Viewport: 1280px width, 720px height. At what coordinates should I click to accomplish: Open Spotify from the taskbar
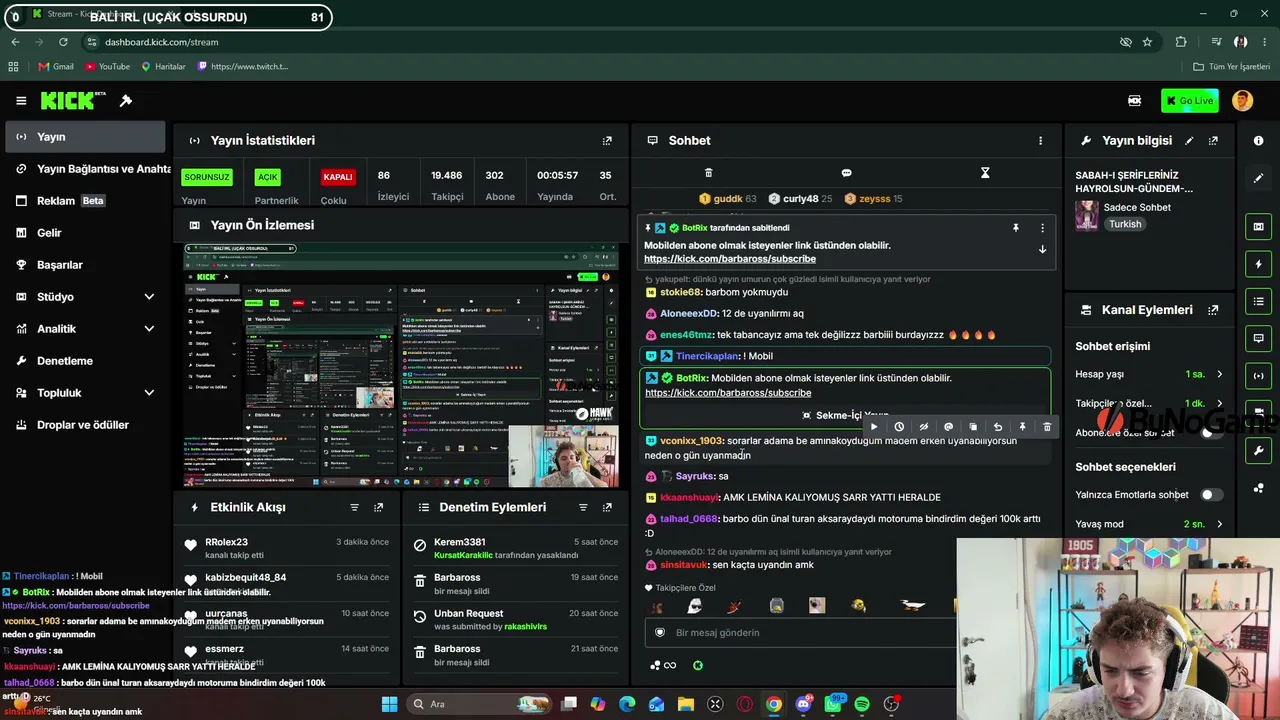coord(862,704)
